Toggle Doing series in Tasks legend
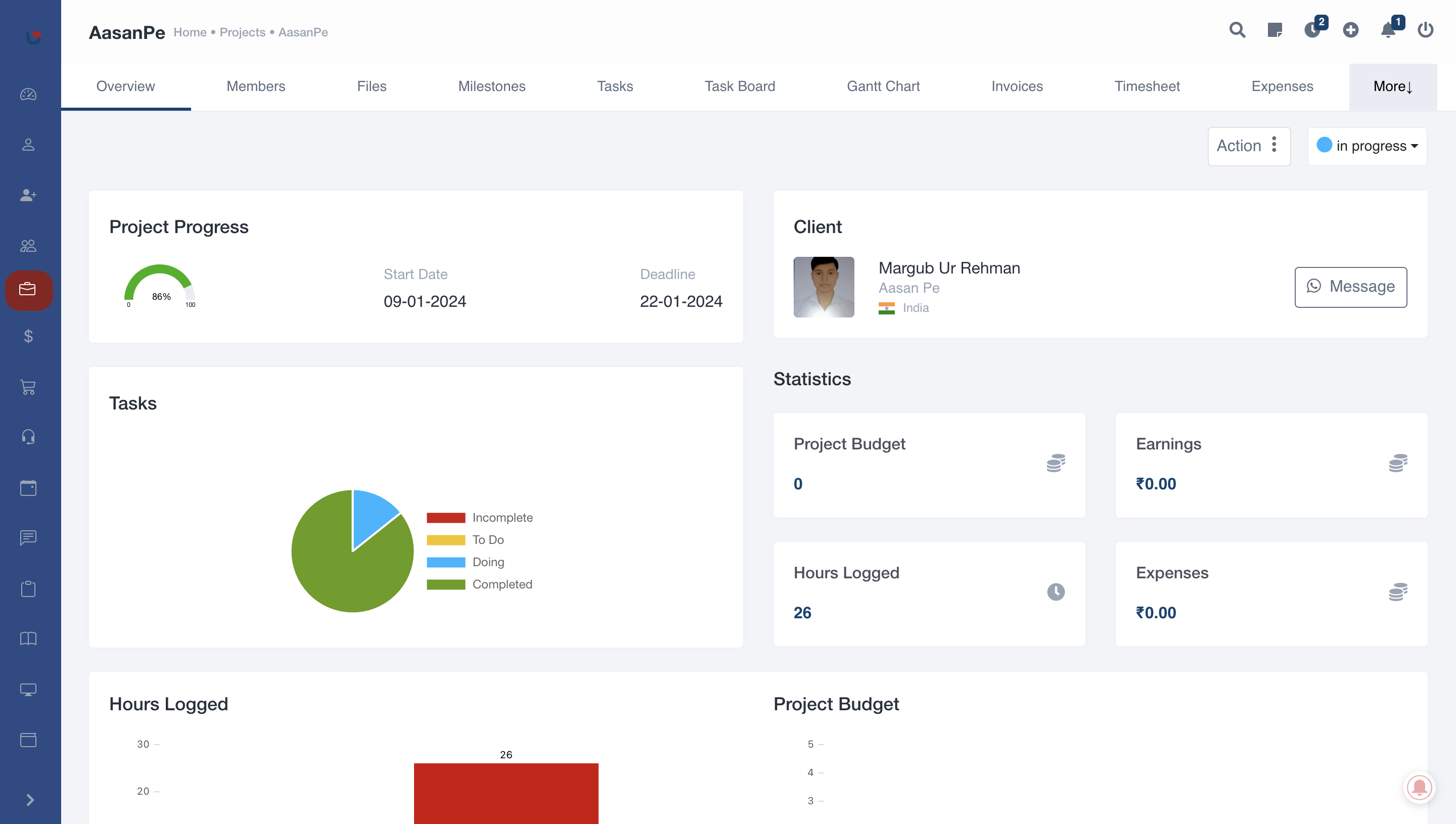The width and height of the screenshot is (1456, 824). [x=488, y=562]
